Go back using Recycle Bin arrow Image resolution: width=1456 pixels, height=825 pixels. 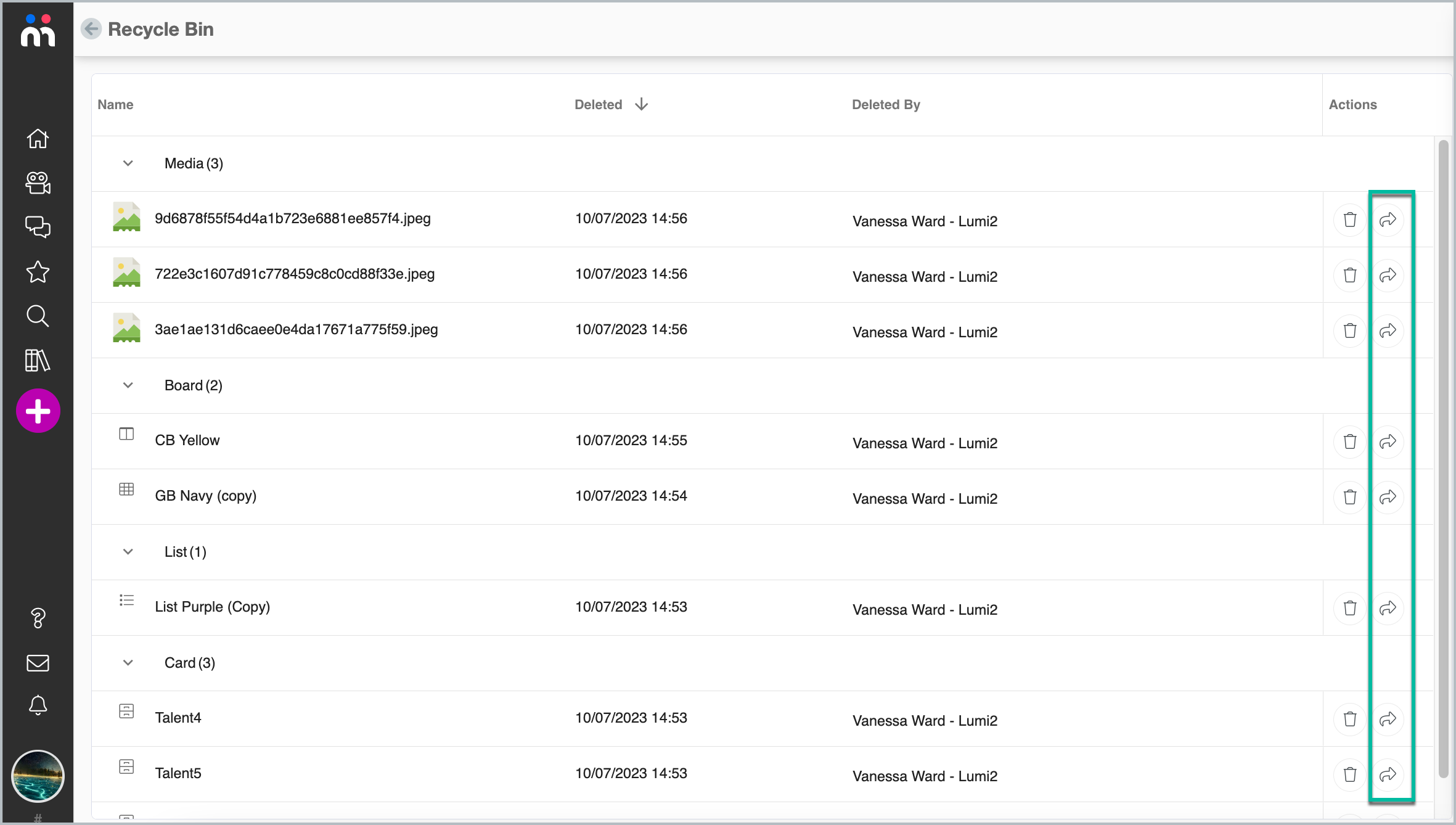pos(91,29)
